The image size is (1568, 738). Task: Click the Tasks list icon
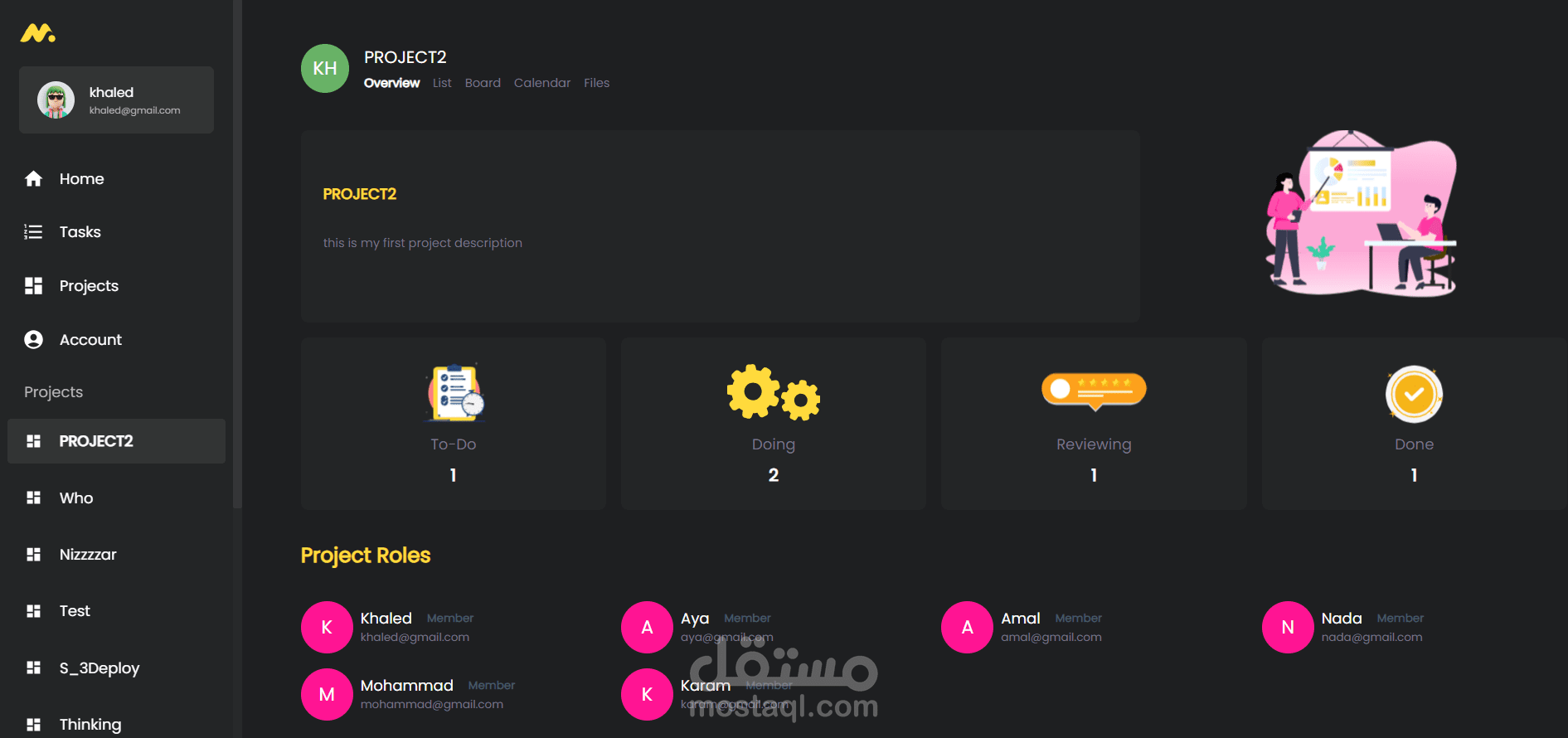point(33,232)
